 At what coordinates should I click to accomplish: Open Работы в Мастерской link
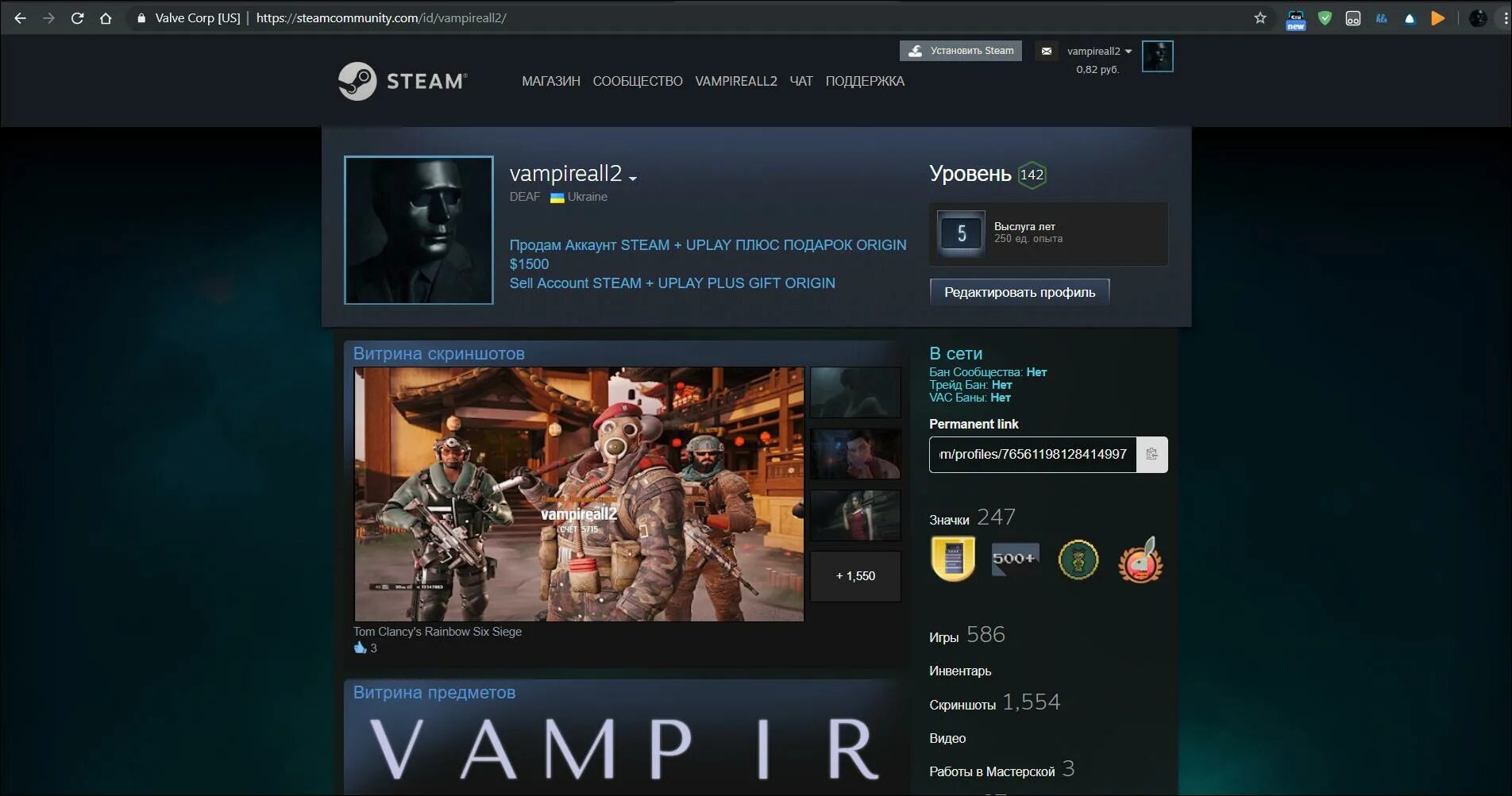(x=1001, y=770)
